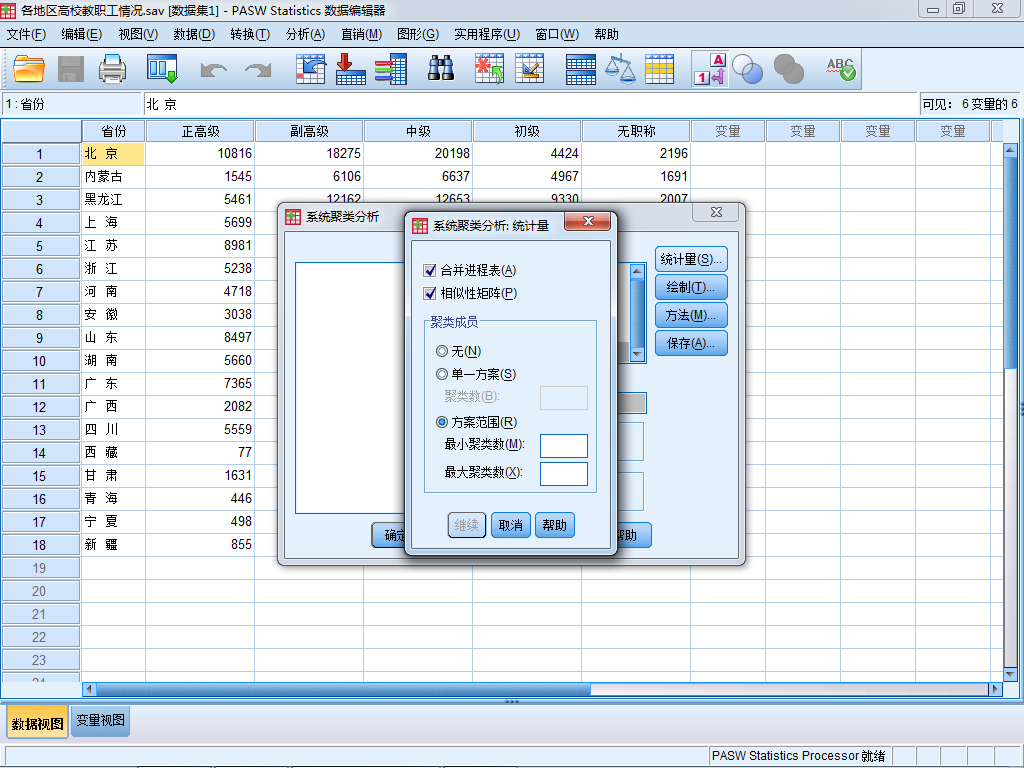Click the Insert cases icon
Viewport: 1024px width, 768px height.
[489, 69]
